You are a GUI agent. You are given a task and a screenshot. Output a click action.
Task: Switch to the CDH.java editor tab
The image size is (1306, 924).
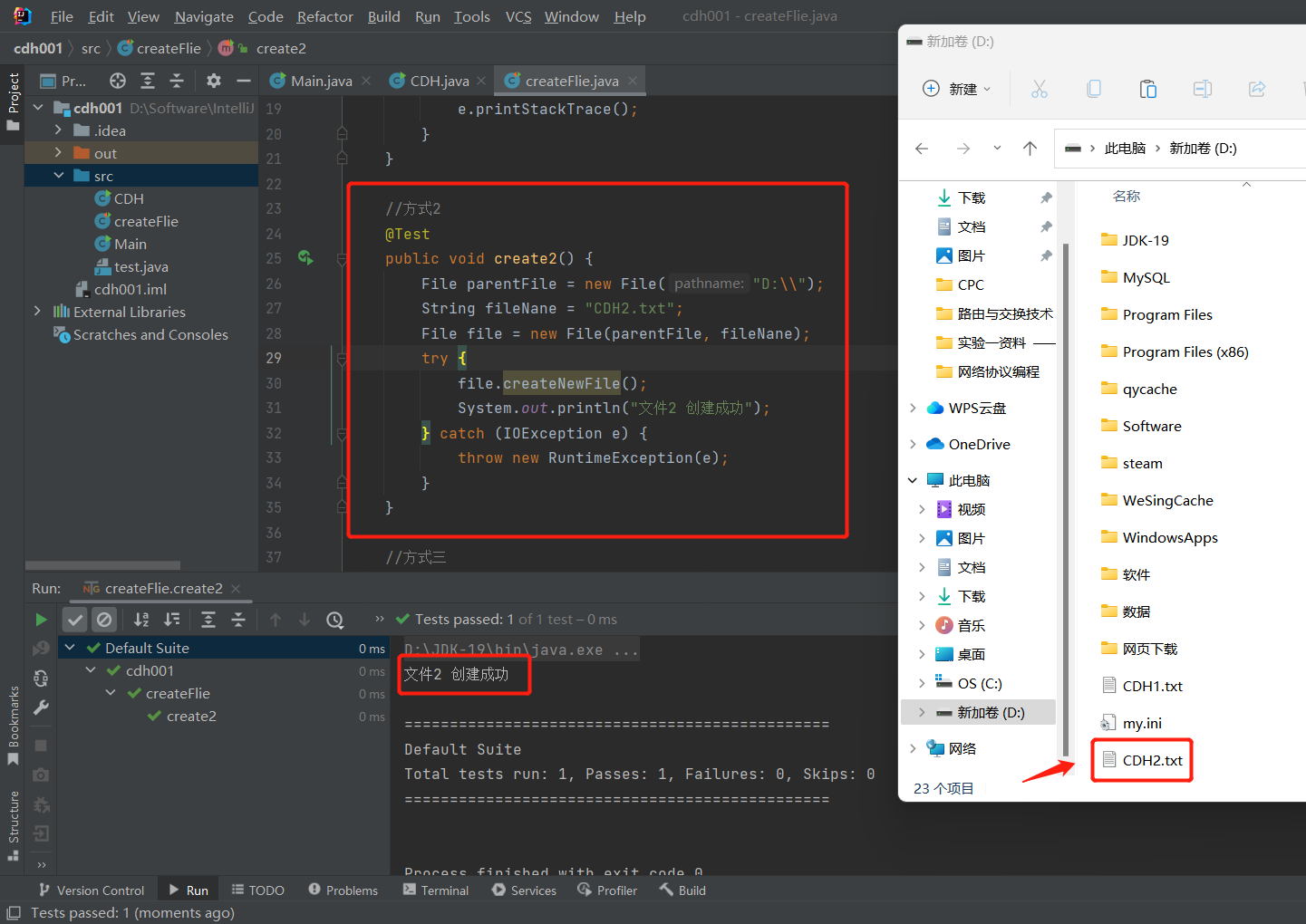pyautogui.click(x=439, y=81)
